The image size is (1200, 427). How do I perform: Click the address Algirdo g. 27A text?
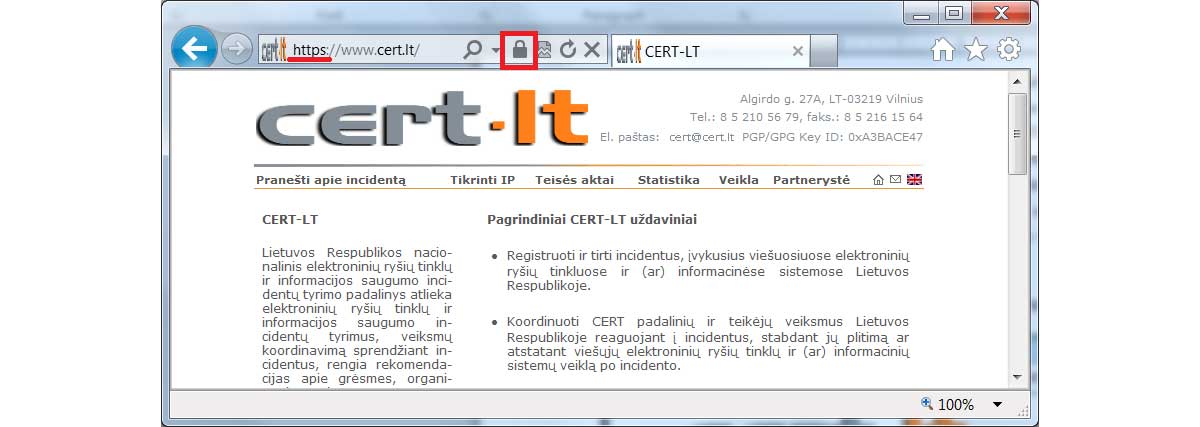coord(831,99)
